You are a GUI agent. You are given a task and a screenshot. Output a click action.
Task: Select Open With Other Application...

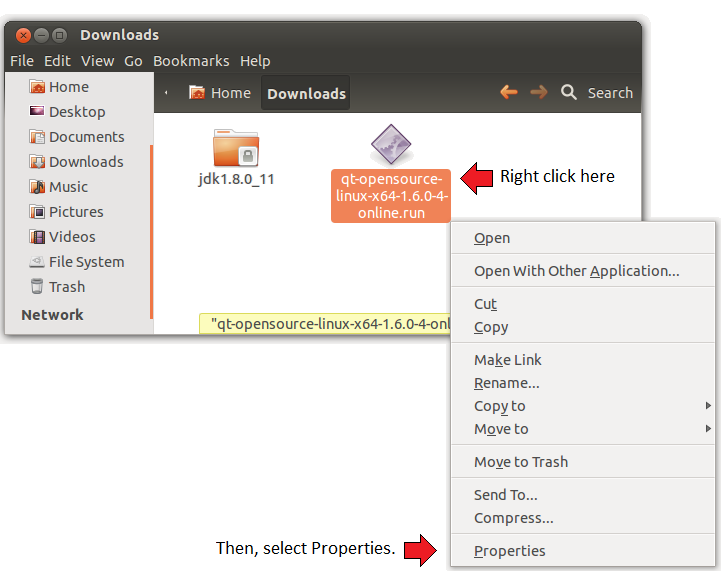point(583,271)
